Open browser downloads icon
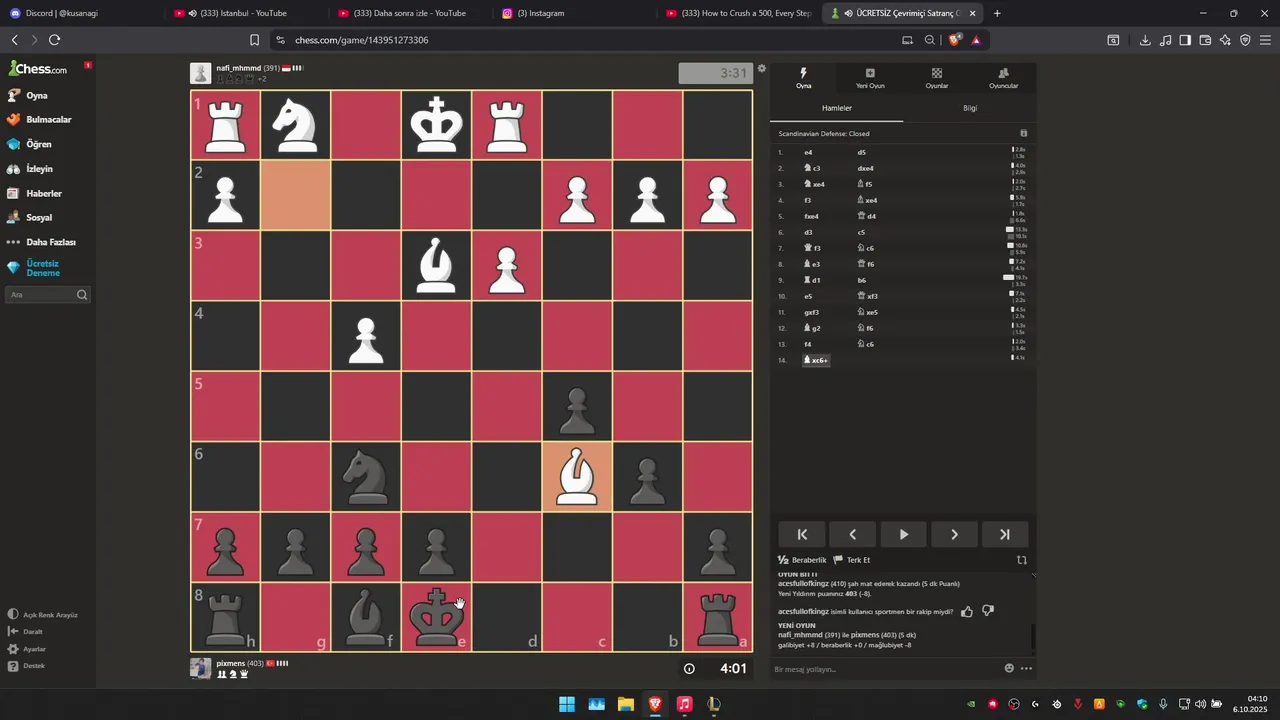This screenshot has width=1280, height=720. tap(1145, 40)
